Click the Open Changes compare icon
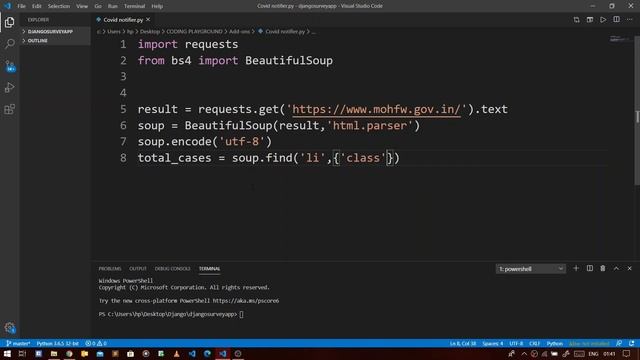This screenshot has width=640, height=360. 576,20
